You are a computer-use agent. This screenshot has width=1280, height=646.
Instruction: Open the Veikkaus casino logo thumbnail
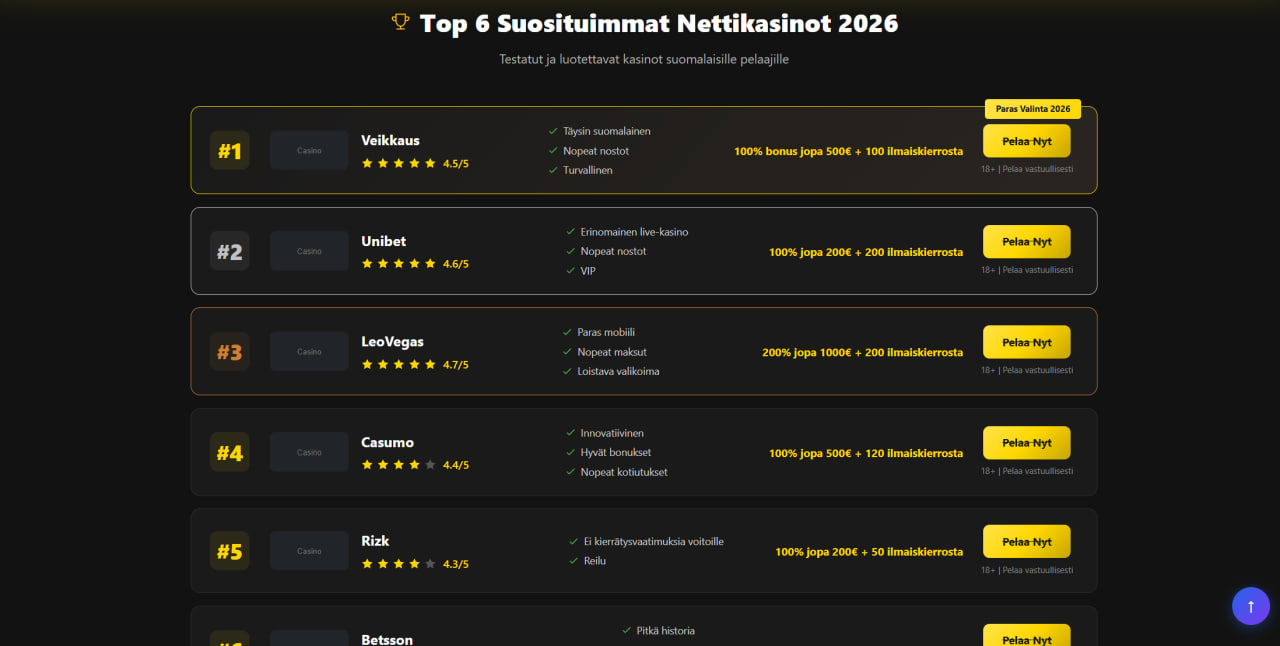[x=309, y=151]
